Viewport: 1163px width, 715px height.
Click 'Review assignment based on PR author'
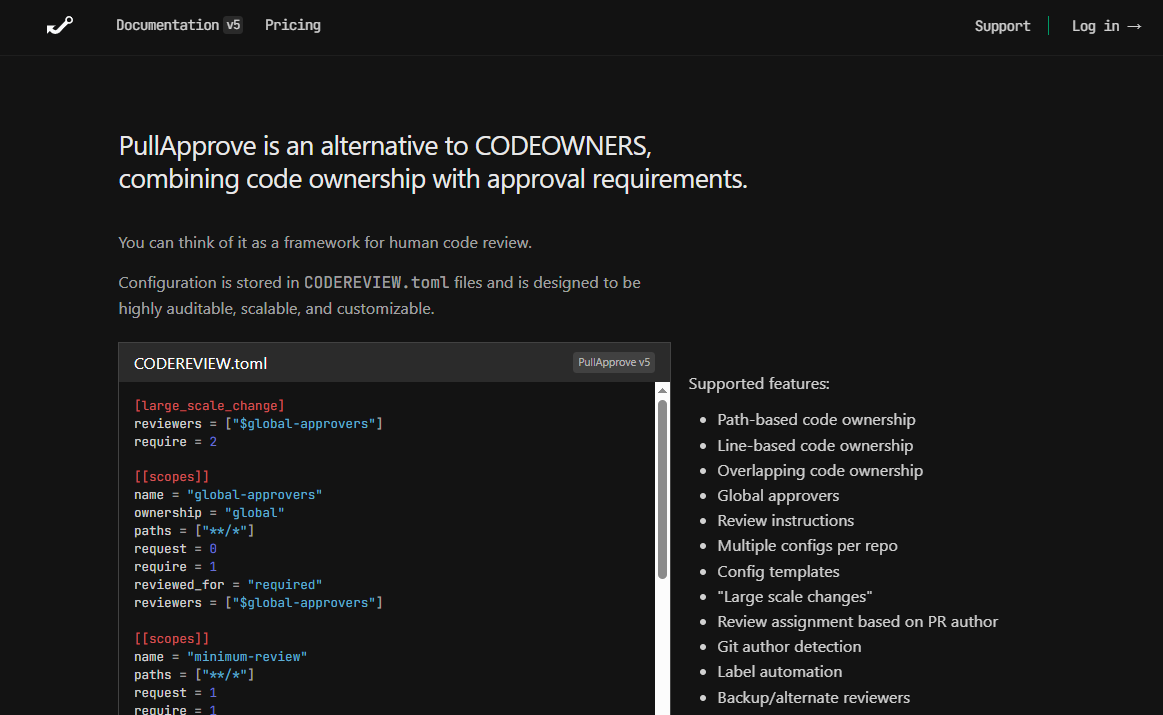point(857,622)
